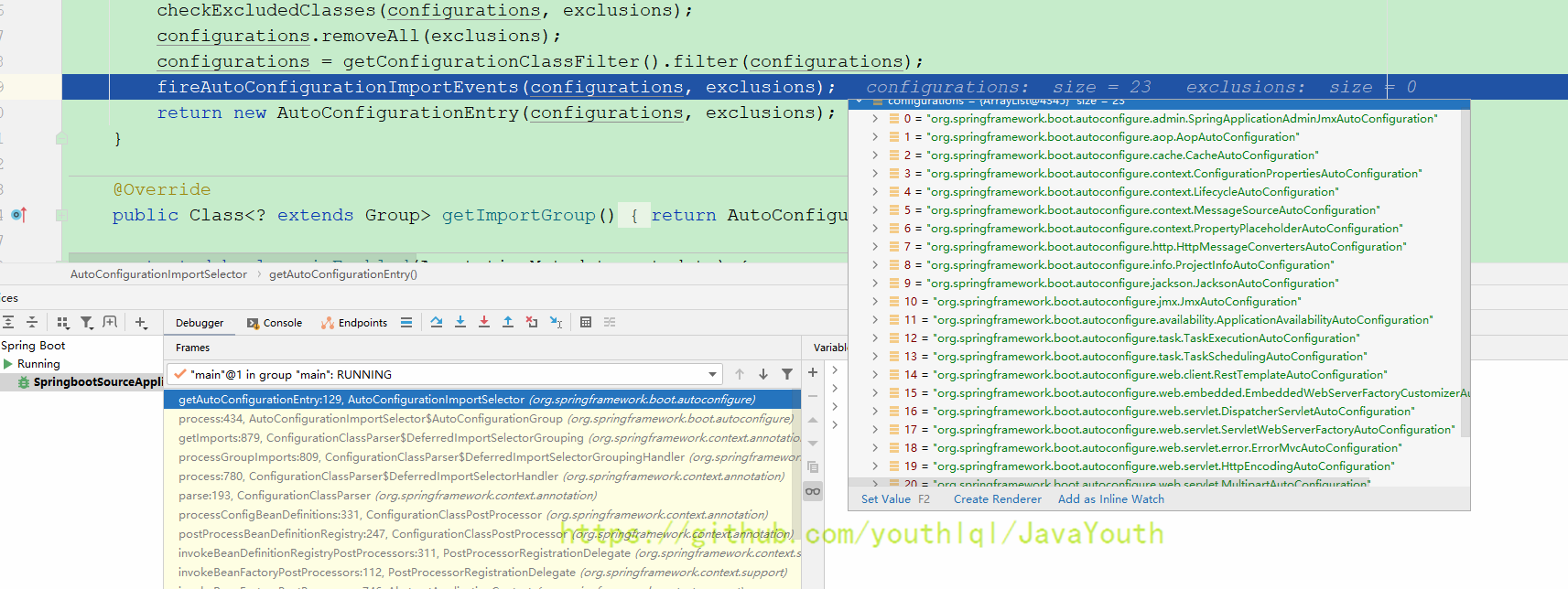Click Show Execution Point icon beside Endpoints

coord(406,322)
